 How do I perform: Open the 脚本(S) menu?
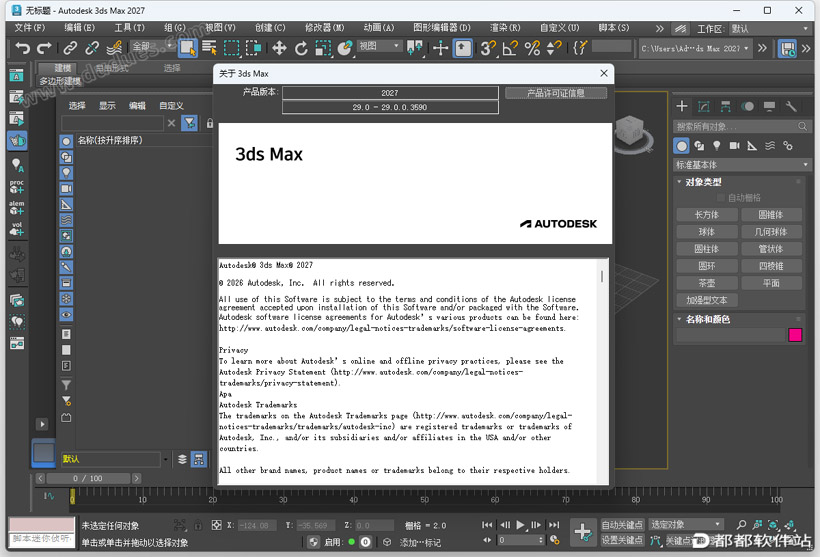point(613,28)
